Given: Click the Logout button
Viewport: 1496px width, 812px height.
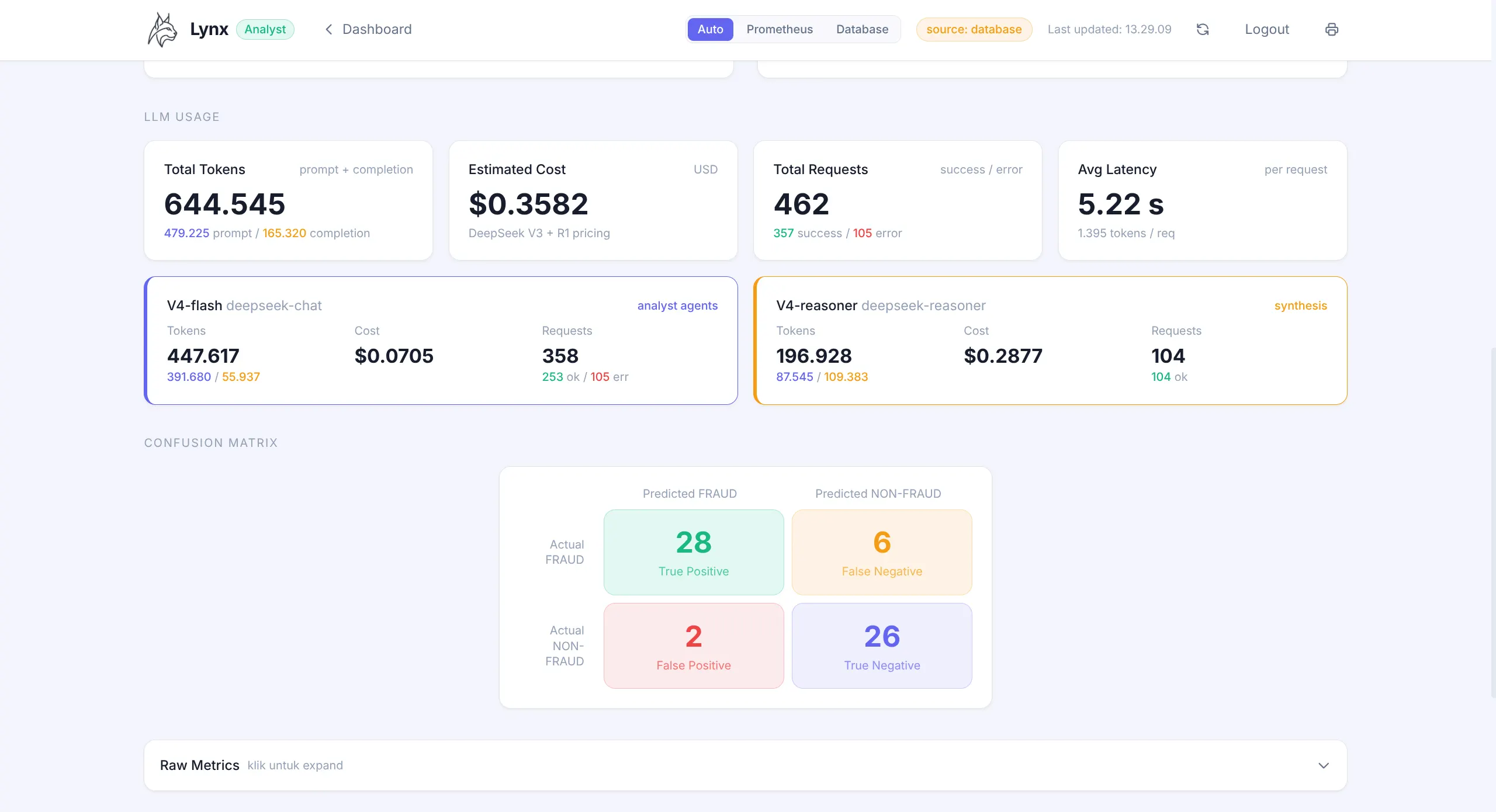Looking at the screenshot, I should tap(1266, 29).
